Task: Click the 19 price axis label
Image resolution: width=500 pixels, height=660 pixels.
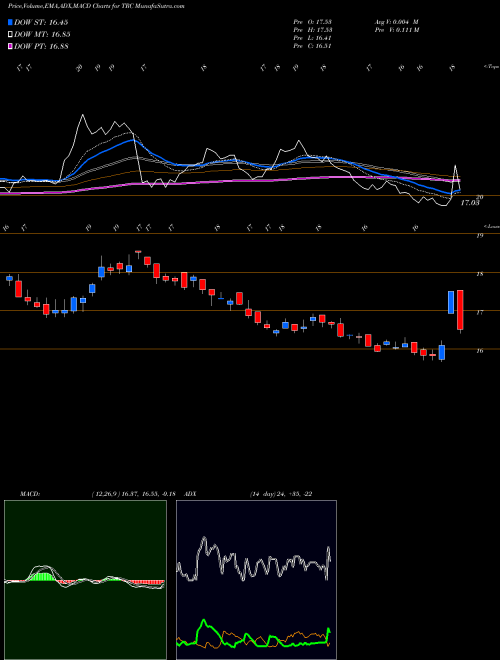Action: tap(479, 236)
